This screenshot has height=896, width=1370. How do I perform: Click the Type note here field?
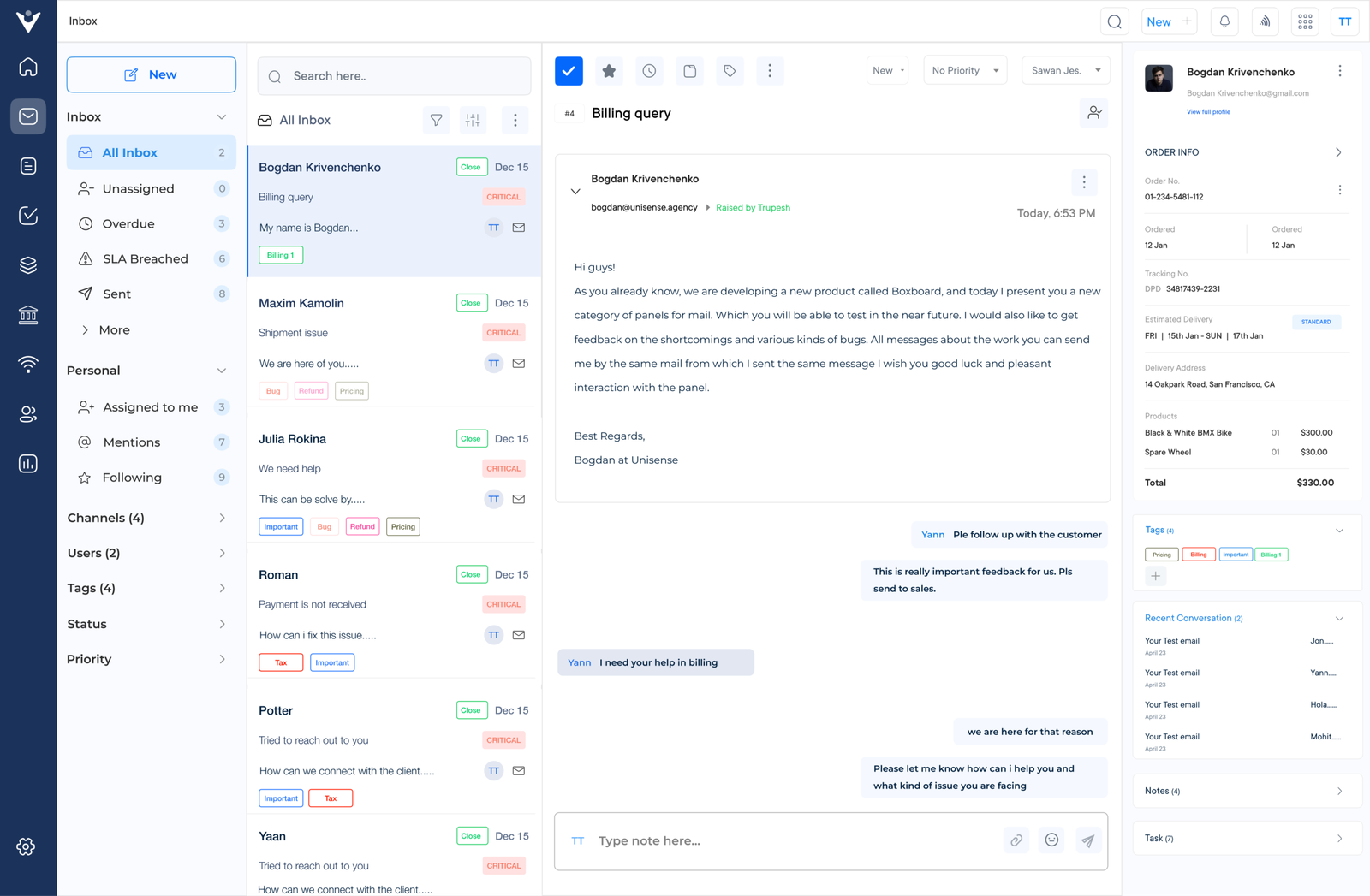pos(788,840)
